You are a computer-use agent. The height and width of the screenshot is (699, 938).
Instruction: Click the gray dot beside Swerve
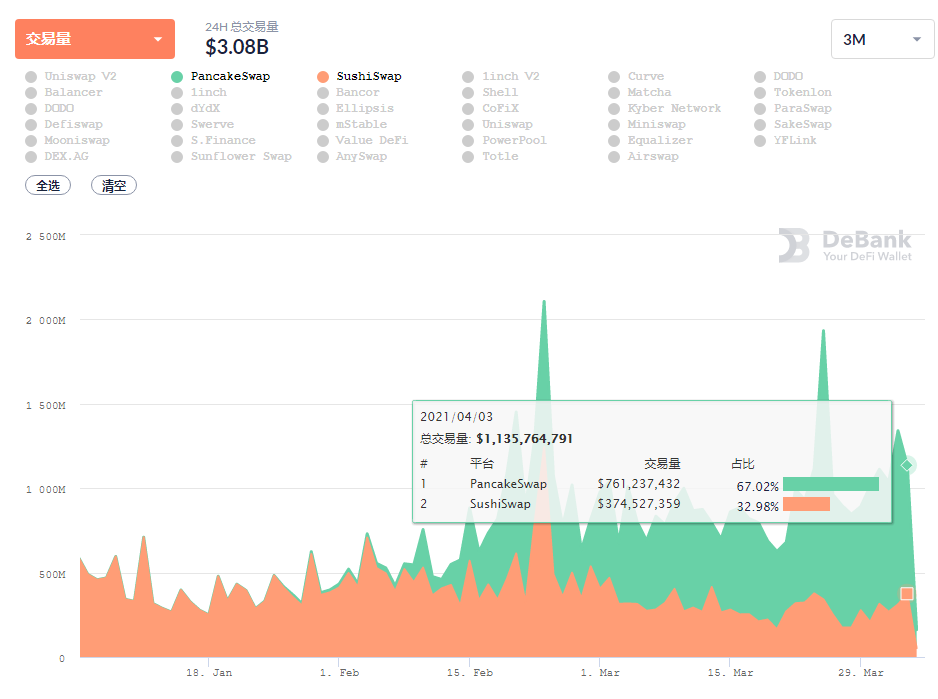click(176, 124)
